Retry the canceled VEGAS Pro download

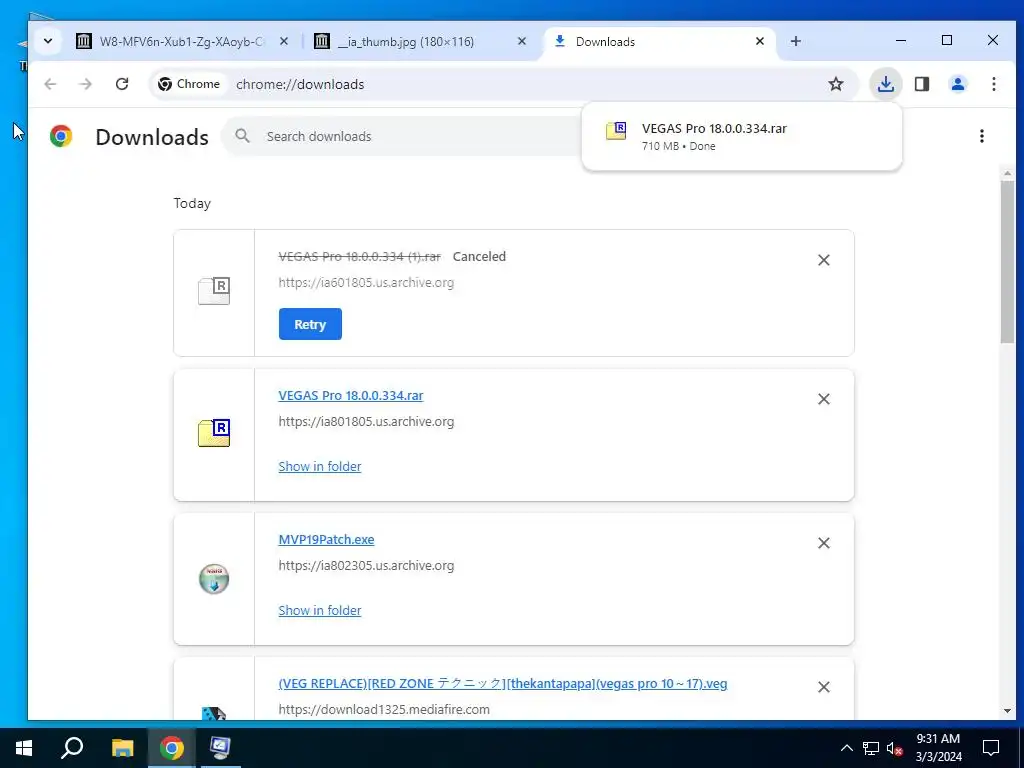click(310, 324)
